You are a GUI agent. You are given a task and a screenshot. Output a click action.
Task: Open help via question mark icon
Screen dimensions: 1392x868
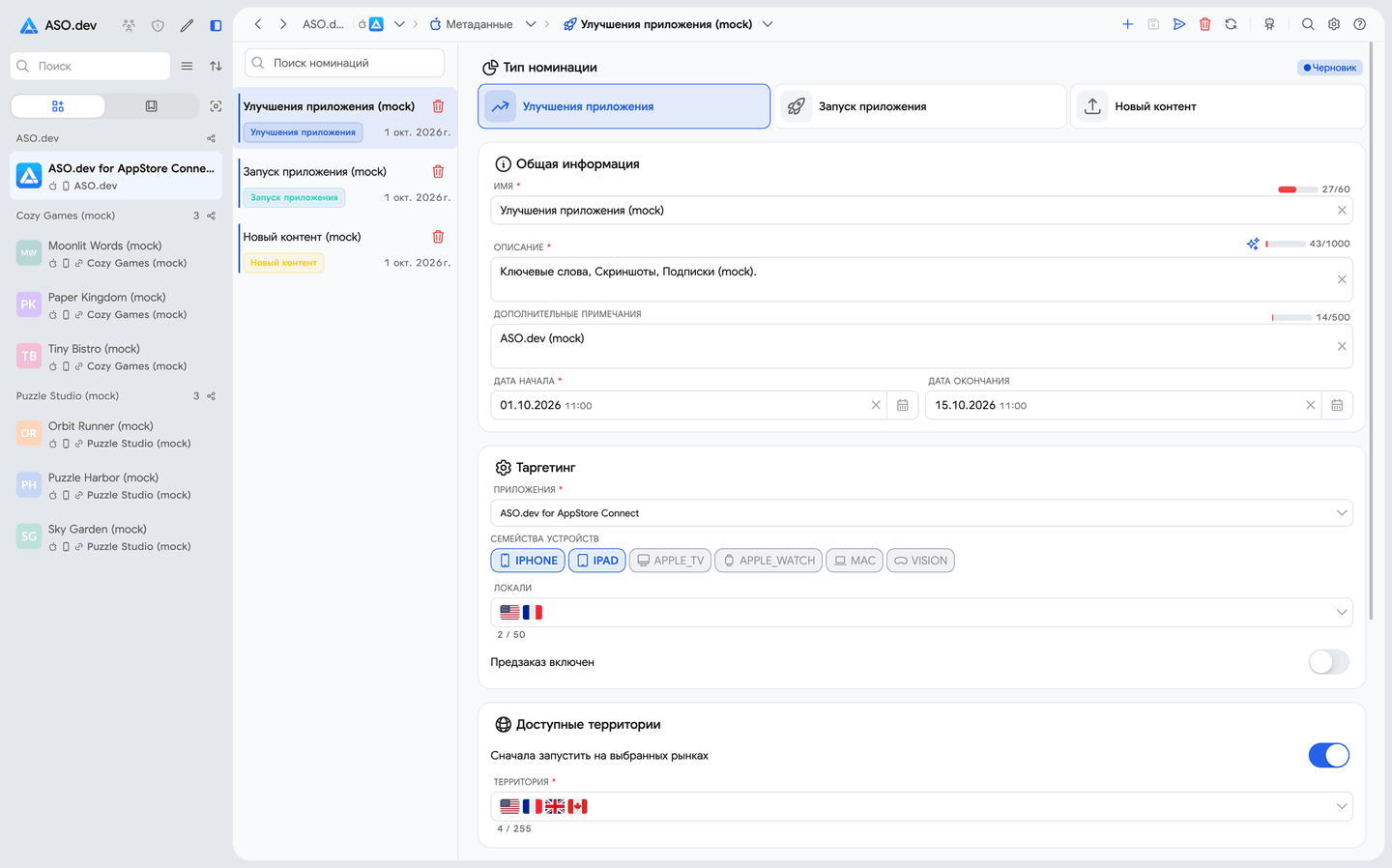1360,24
